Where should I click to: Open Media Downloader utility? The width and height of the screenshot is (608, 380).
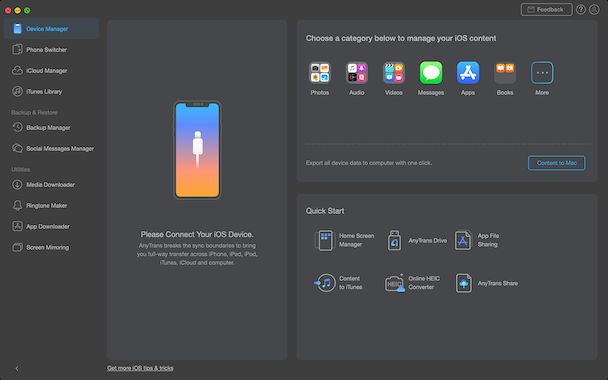pos(52,185)
